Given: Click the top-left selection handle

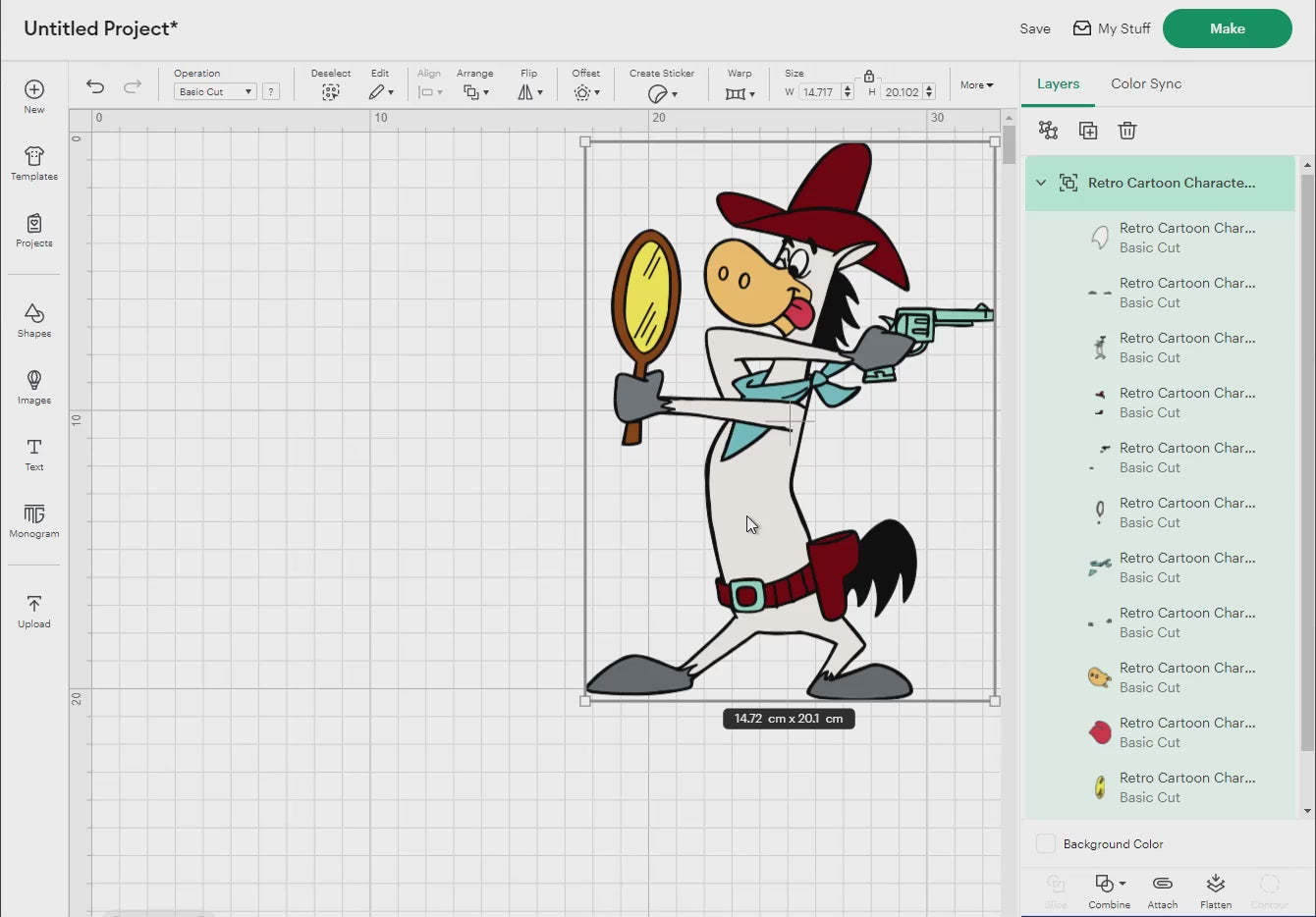Looking at the screenshot, I should pyautogui.click(x=585, y=141).
